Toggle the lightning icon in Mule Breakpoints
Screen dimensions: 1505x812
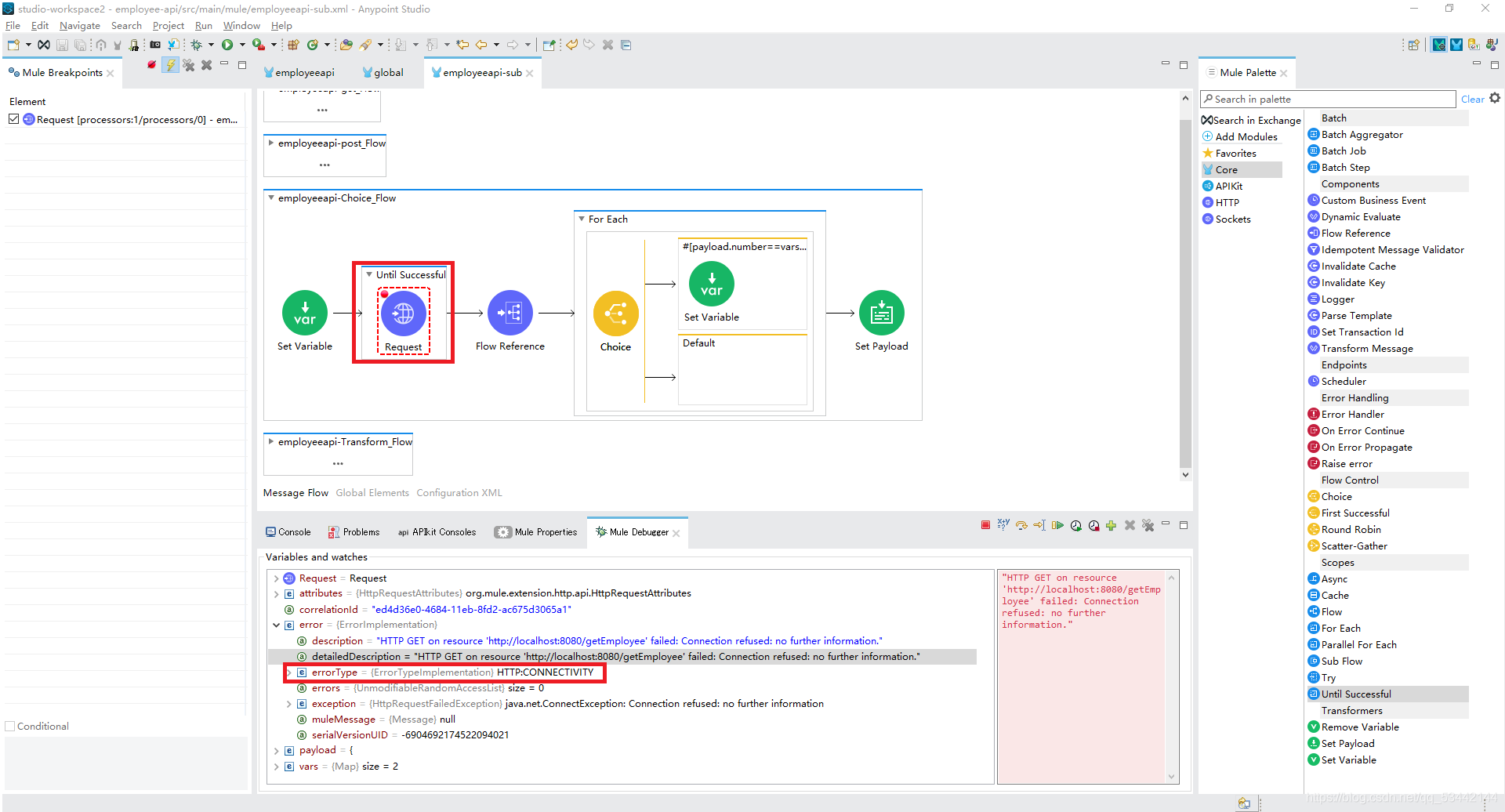170,65
